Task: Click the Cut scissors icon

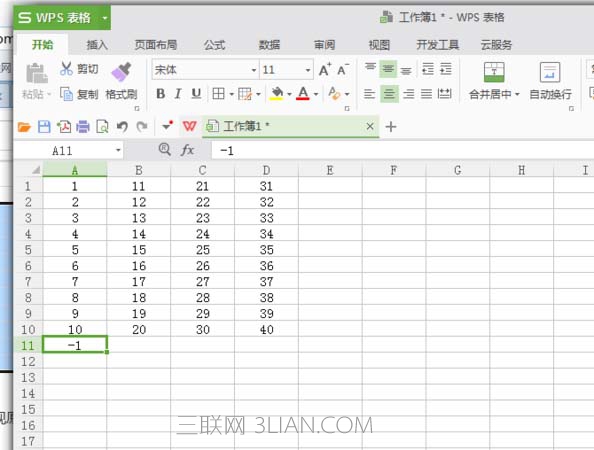Action: tap(66, 69)
